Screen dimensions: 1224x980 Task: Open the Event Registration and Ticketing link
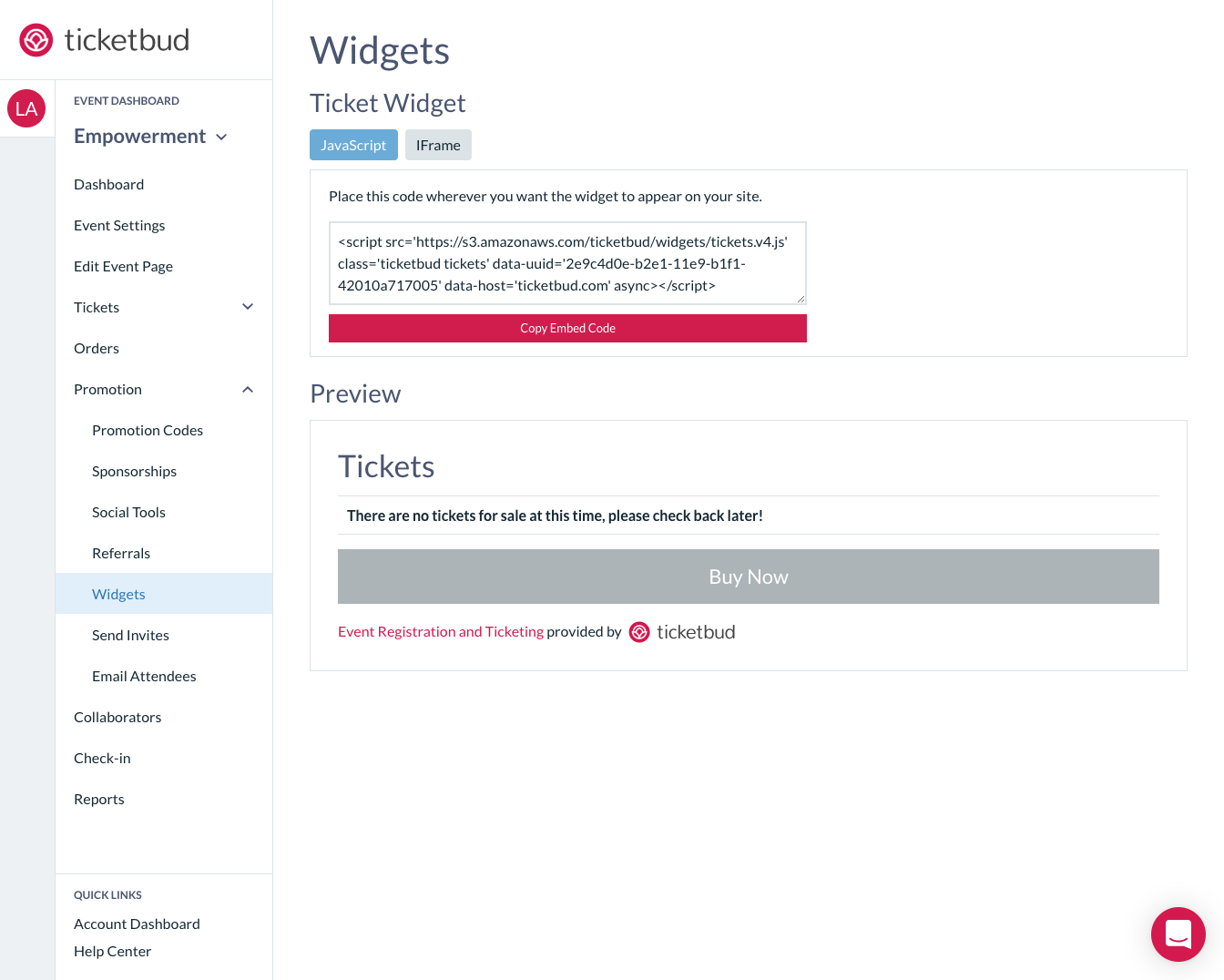(x=441, y=631)
